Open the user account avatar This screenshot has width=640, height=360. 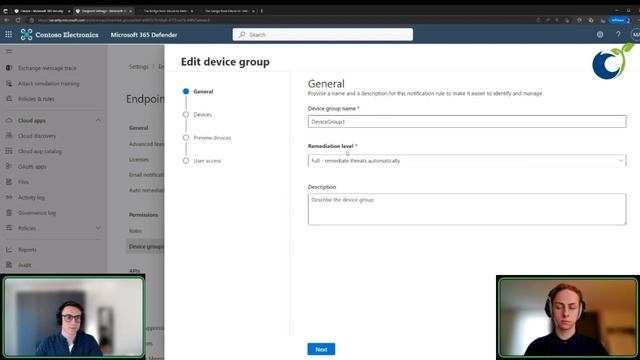point(635,35)
